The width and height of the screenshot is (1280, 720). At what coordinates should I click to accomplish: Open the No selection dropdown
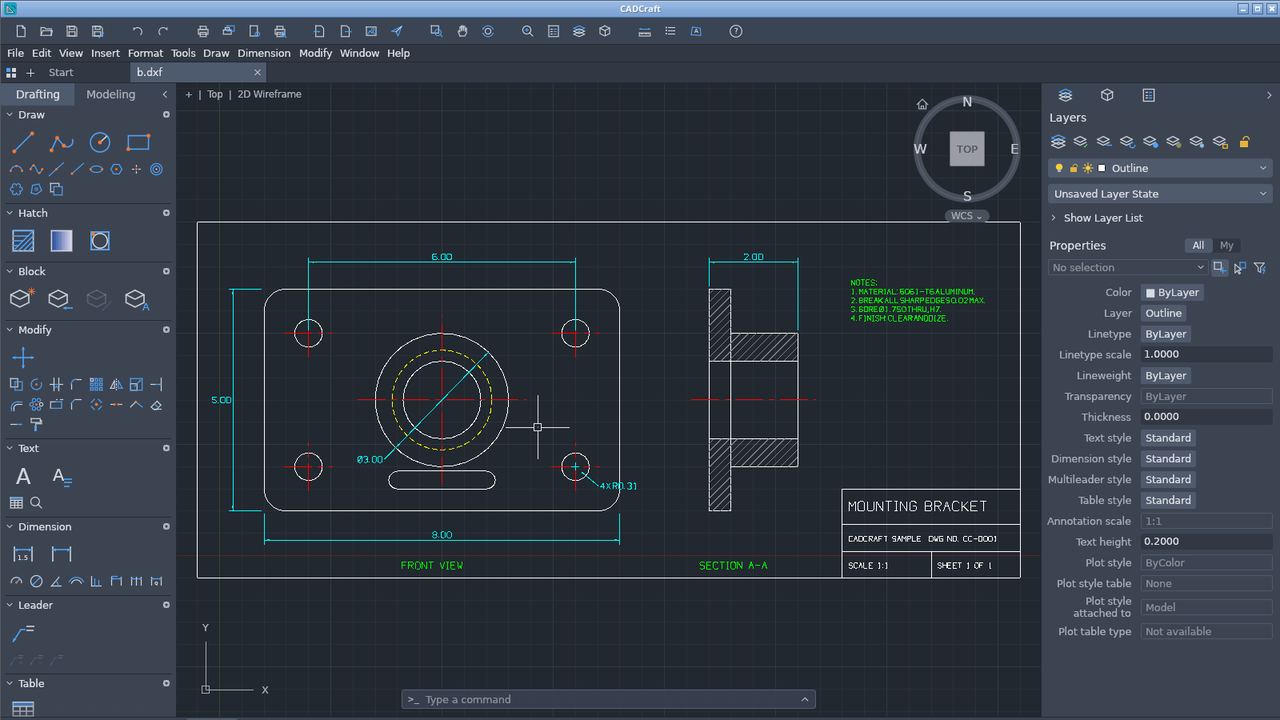click(x=1128, y=267)
